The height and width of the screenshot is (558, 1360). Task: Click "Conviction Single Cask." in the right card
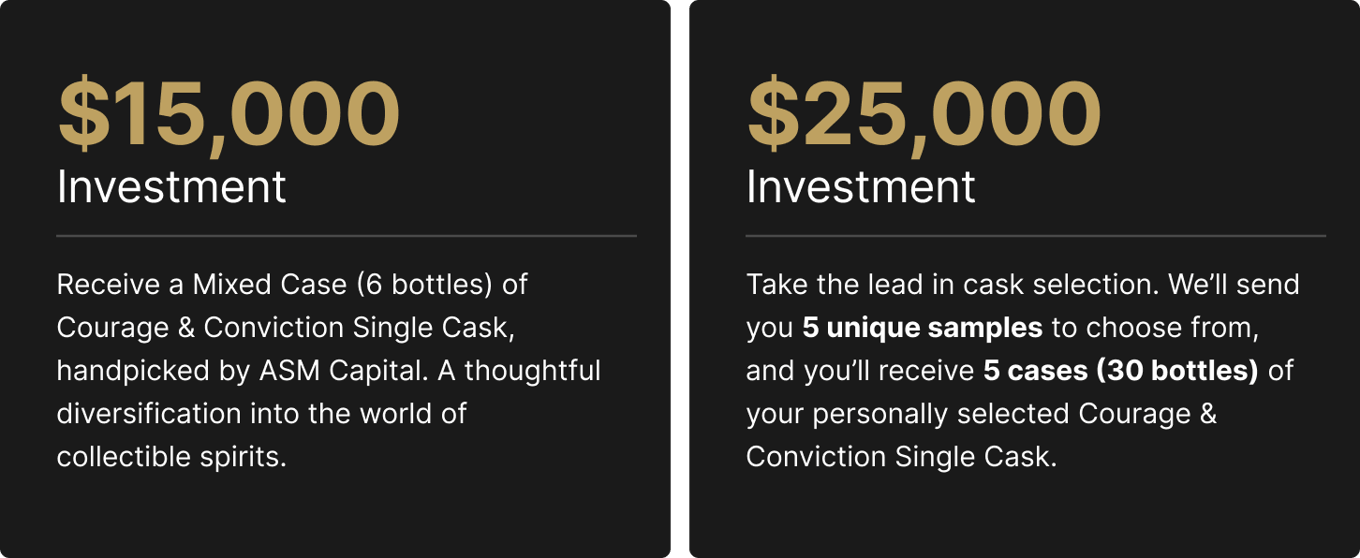(901, 457)
